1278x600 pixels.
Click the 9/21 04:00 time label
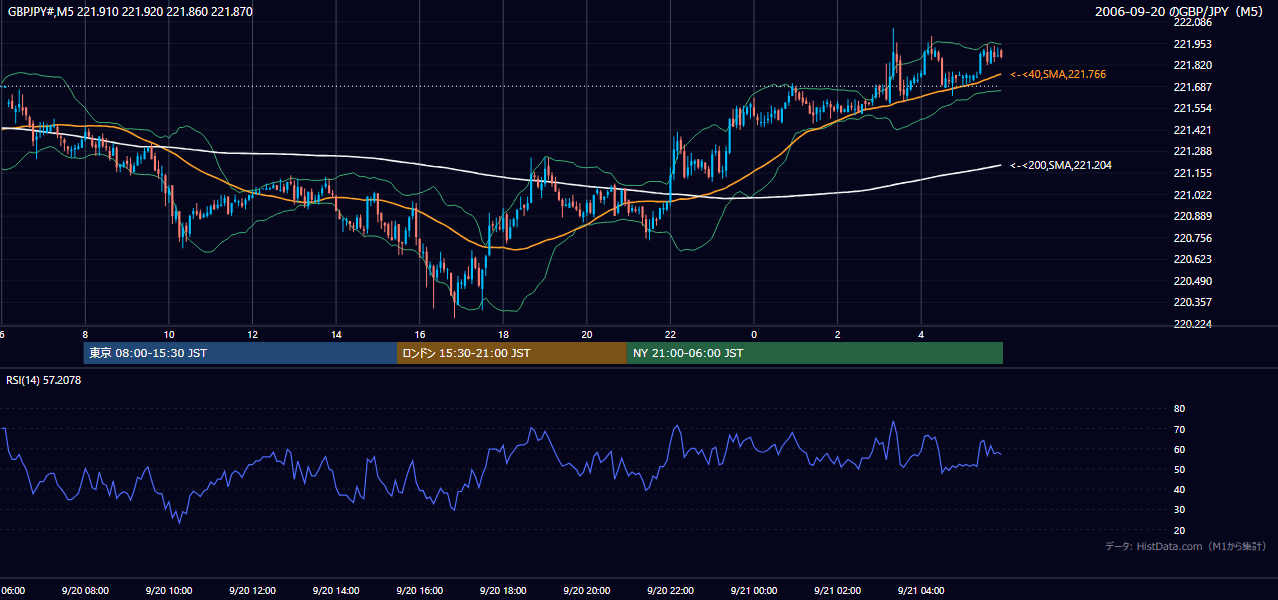coord(920,591)
